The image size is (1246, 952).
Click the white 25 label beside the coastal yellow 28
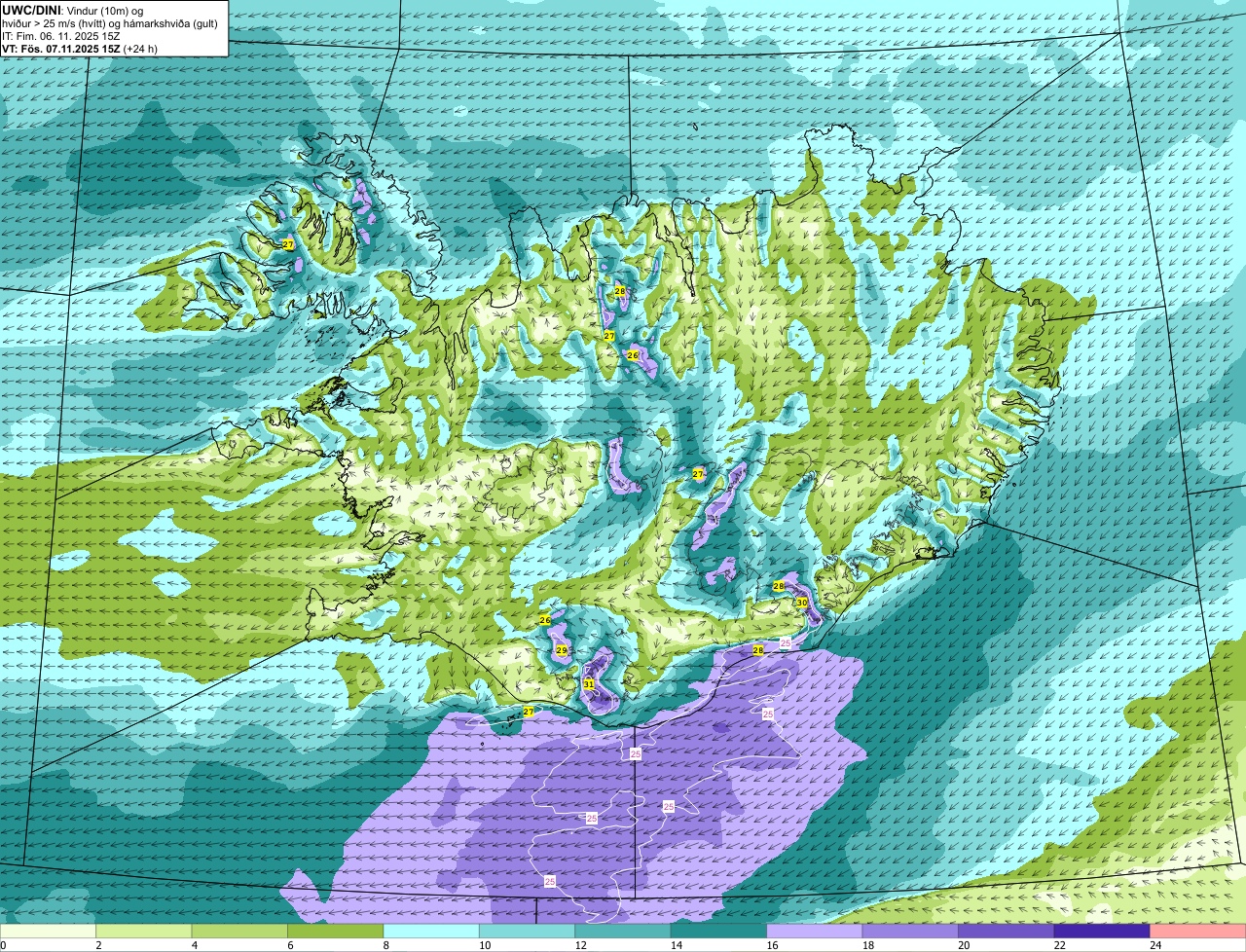tap(786, 643)
